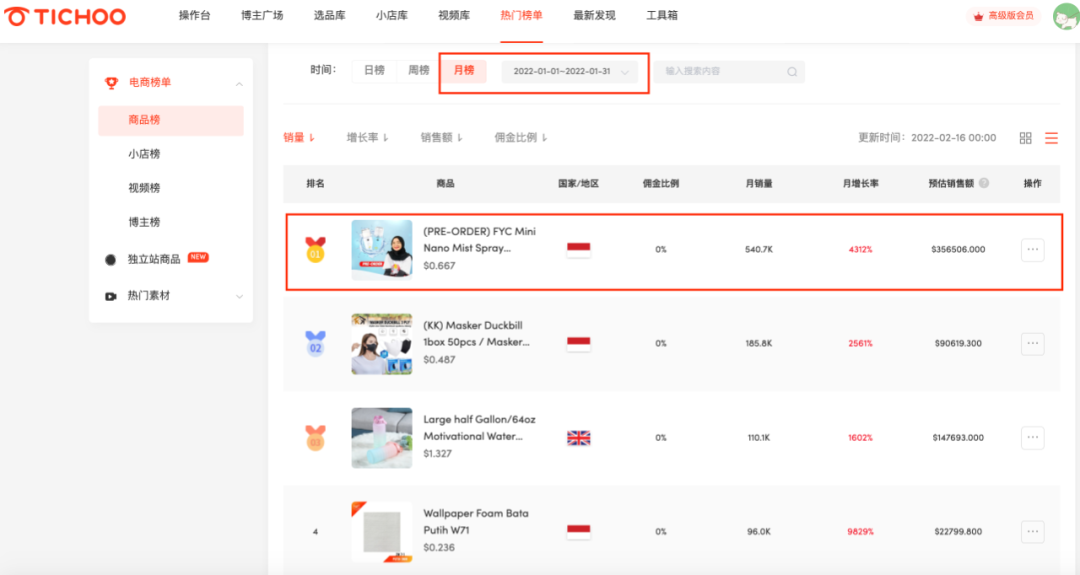Open the 博主广场 top navigation tab
Screen dimensions: 1080x575
tap(262, 16)
